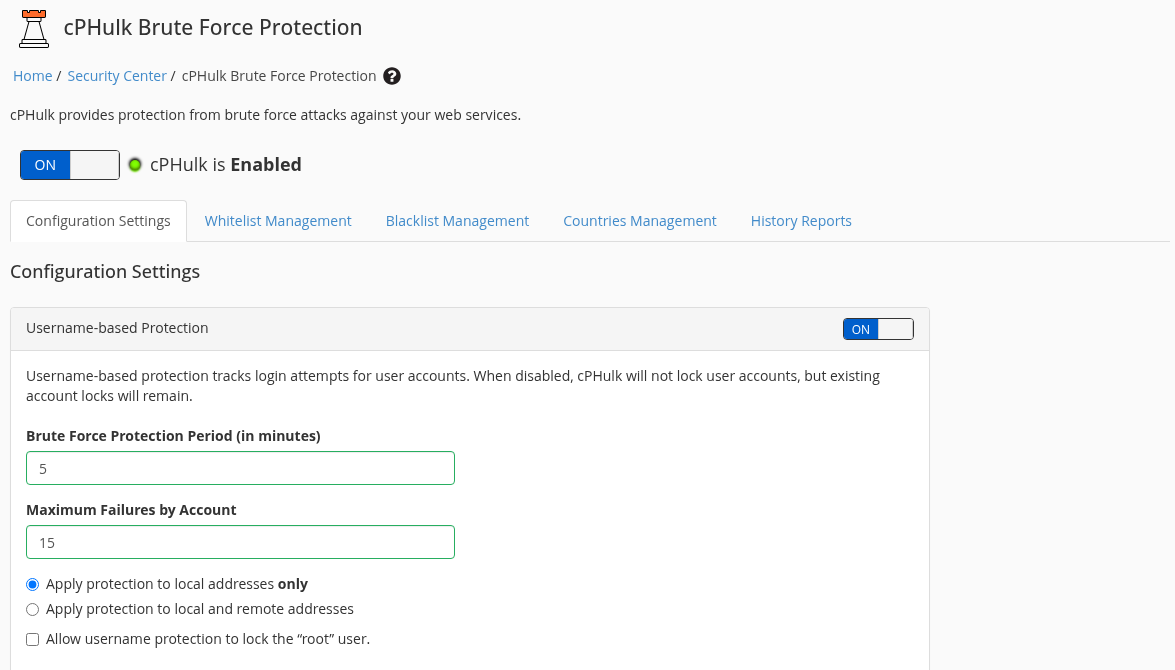Open the Configuration Settings tab
The height and width of the screenshot is (670, 1175).
click(x=98, y=221)
